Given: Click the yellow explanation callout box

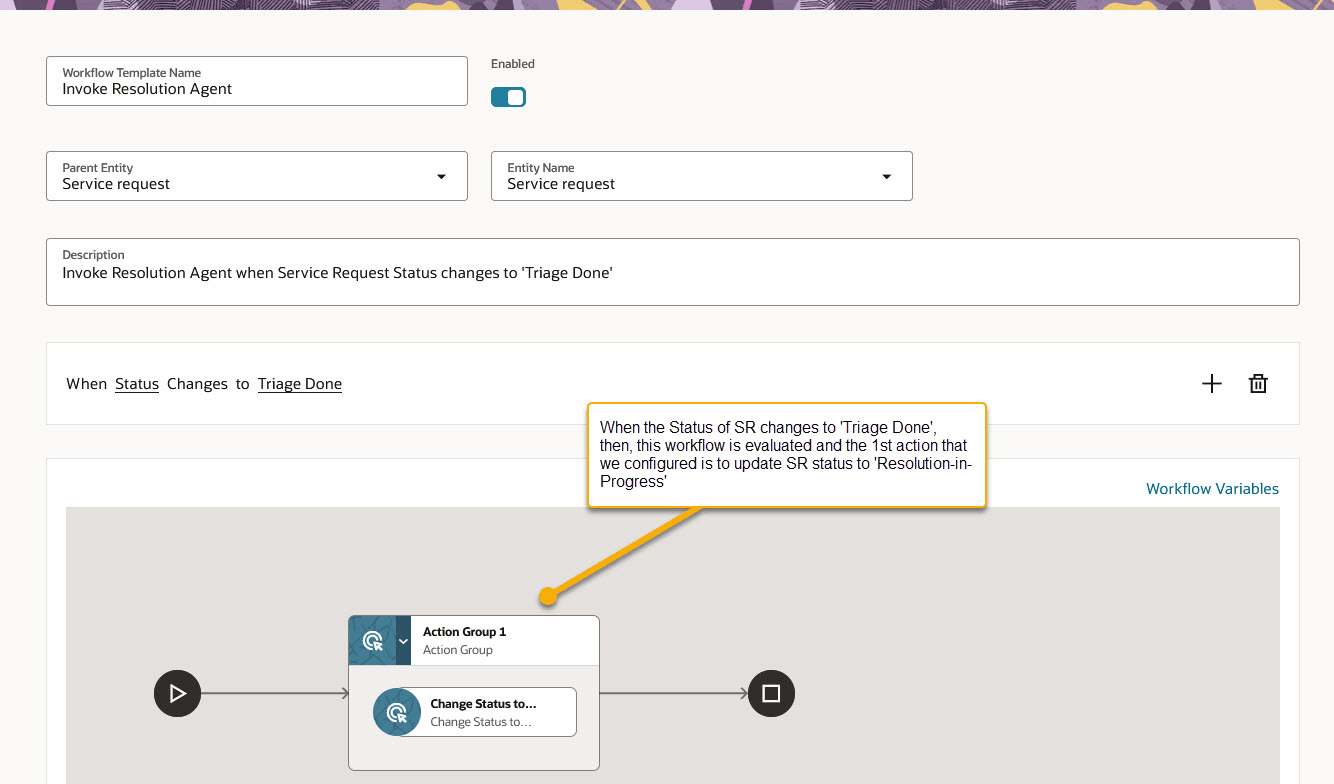Looking at the screenshot, I should [x=787, y=455].
